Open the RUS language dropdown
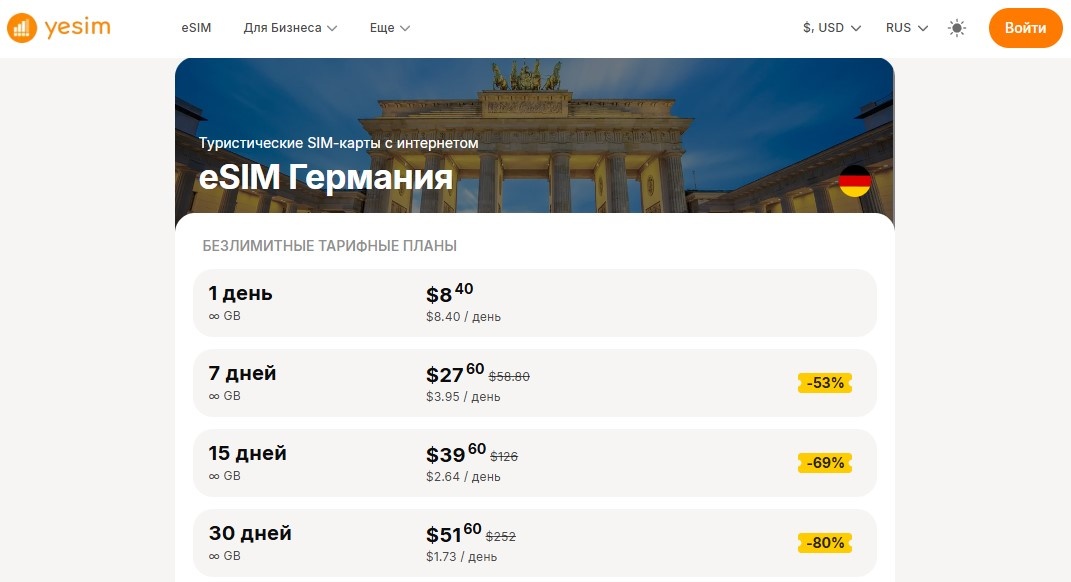 [904, 28]
